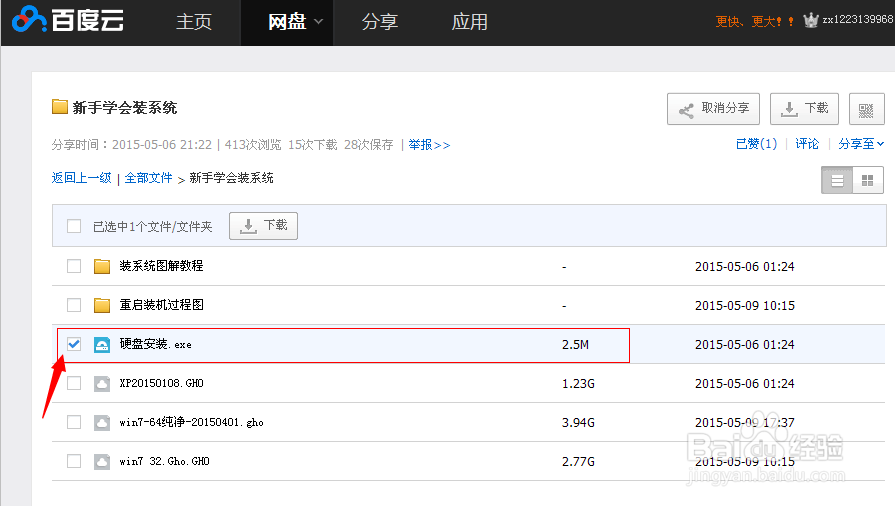Click the 取消分享 button
Image resolution: width=895 pixels, height=506 pixels.
pyautogui.click(x=713, y=109)
